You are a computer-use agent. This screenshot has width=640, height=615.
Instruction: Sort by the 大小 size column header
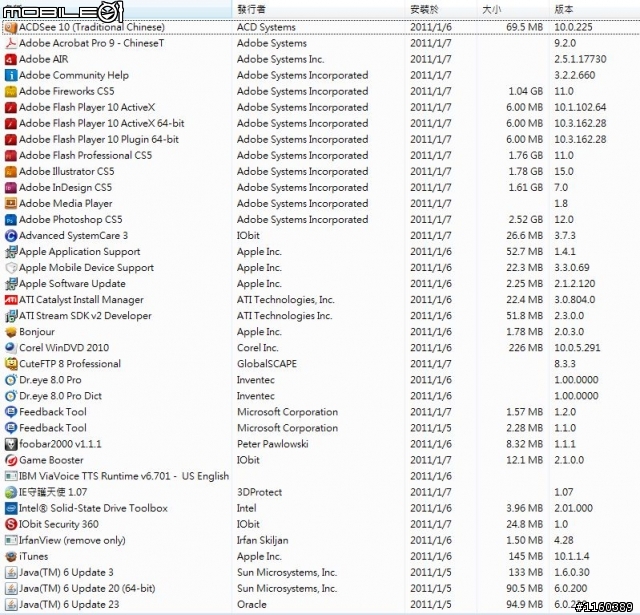click(x=491, y=9)
